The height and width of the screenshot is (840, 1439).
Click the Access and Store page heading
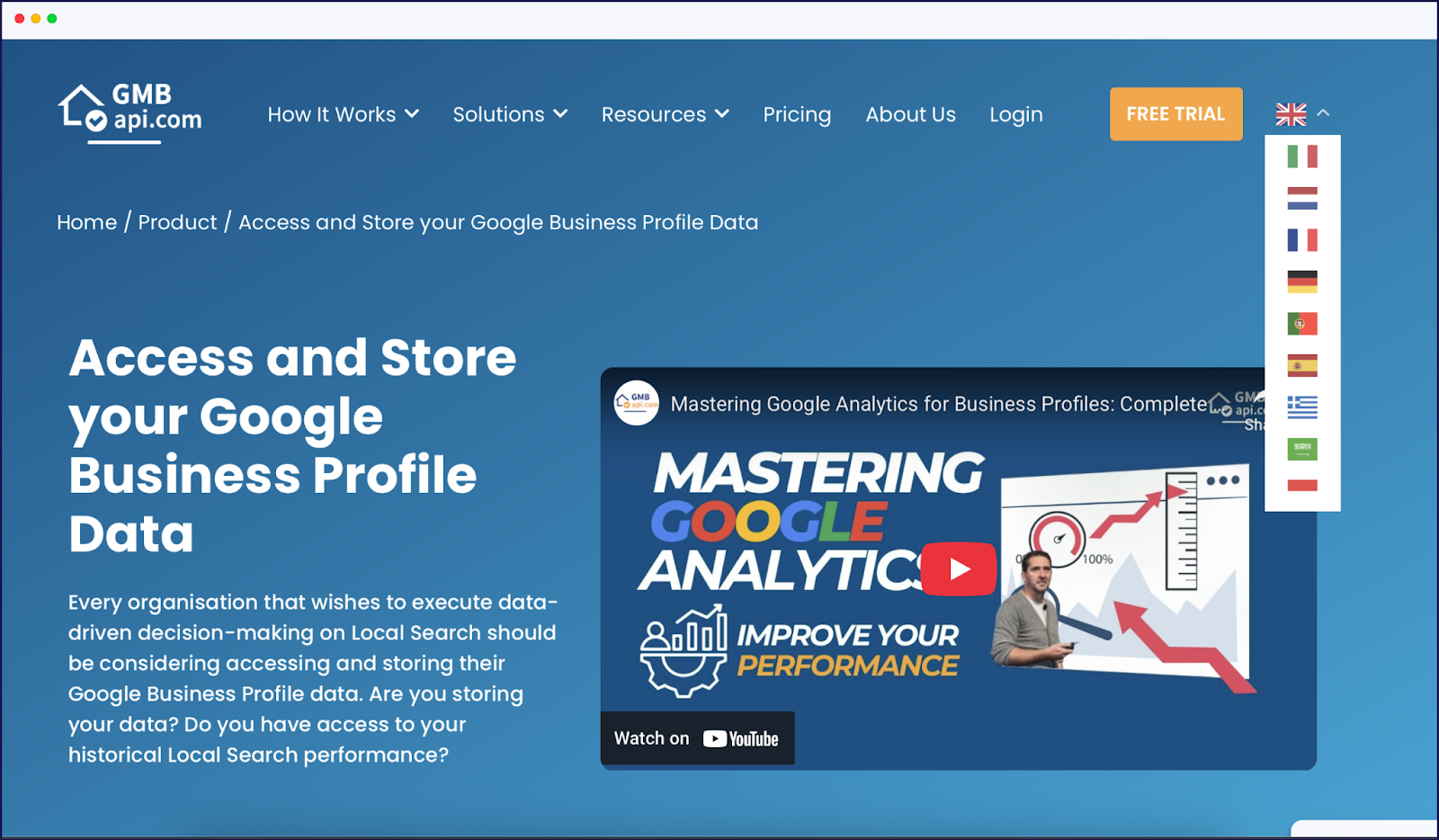click(292, 445)
